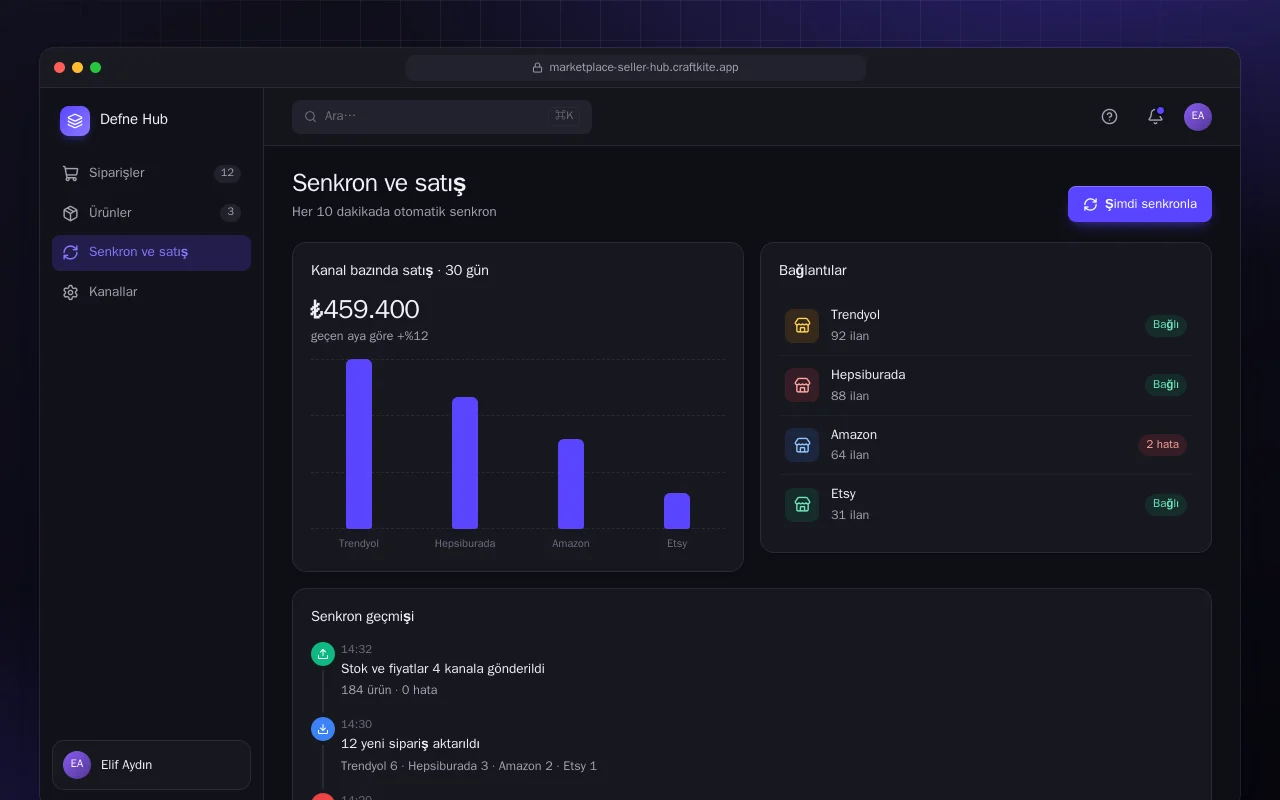
Task: Click the green upload icon at 14:32
Action: 323,653
